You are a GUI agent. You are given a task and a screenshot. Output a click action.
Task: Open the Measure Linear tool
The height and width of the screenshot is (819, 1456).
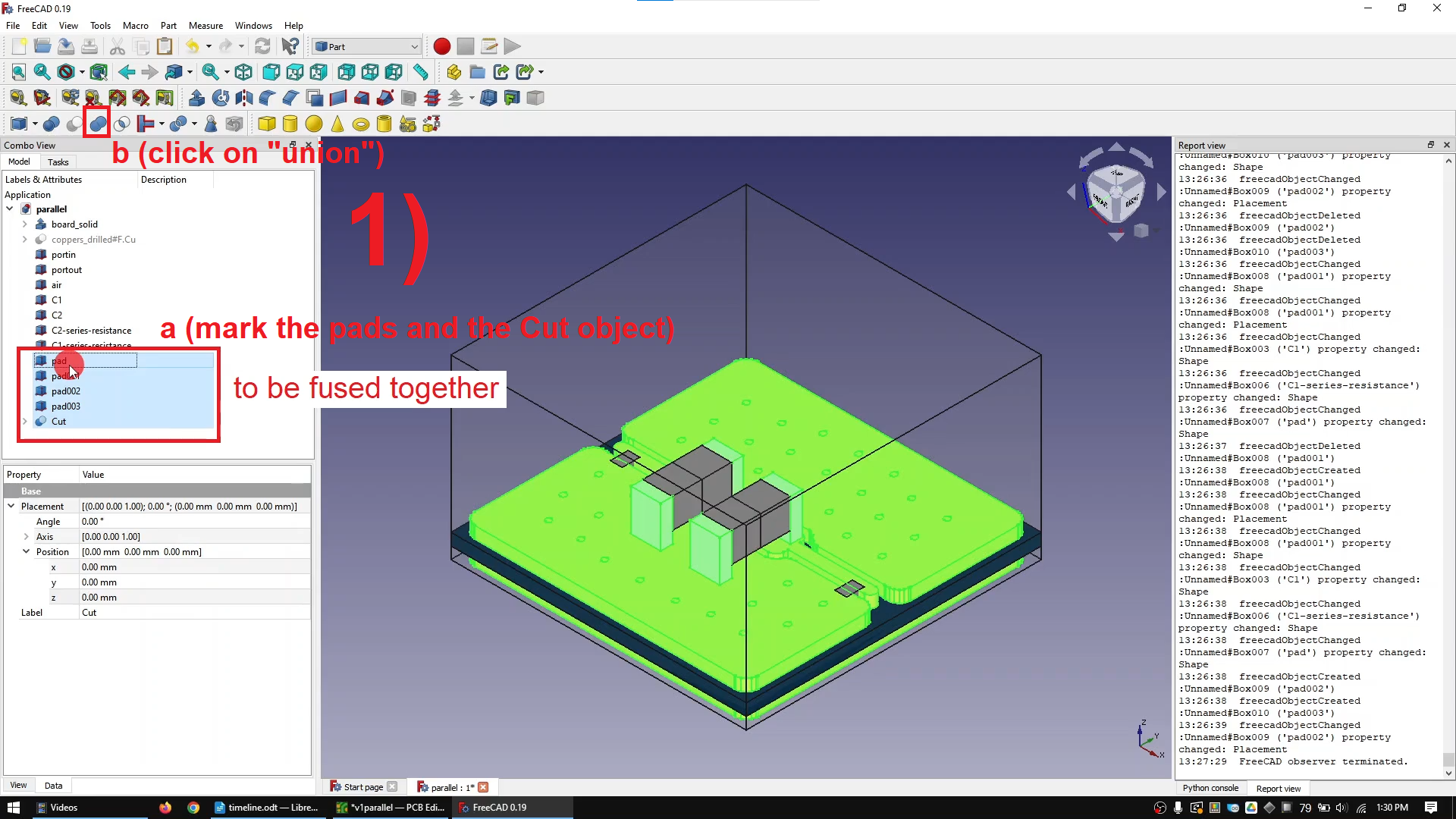pos(421,73)
